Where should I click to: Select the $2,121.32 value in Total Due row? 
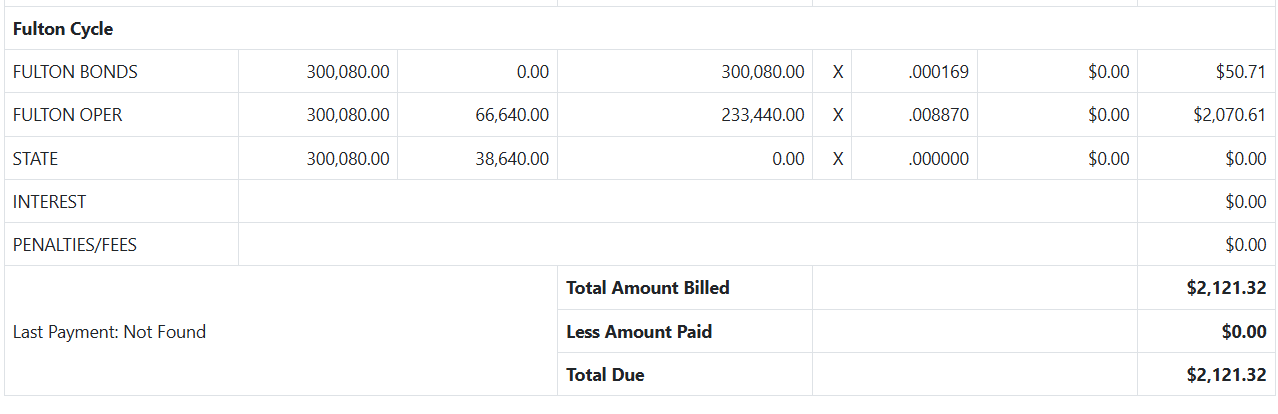click(1226, 375)
